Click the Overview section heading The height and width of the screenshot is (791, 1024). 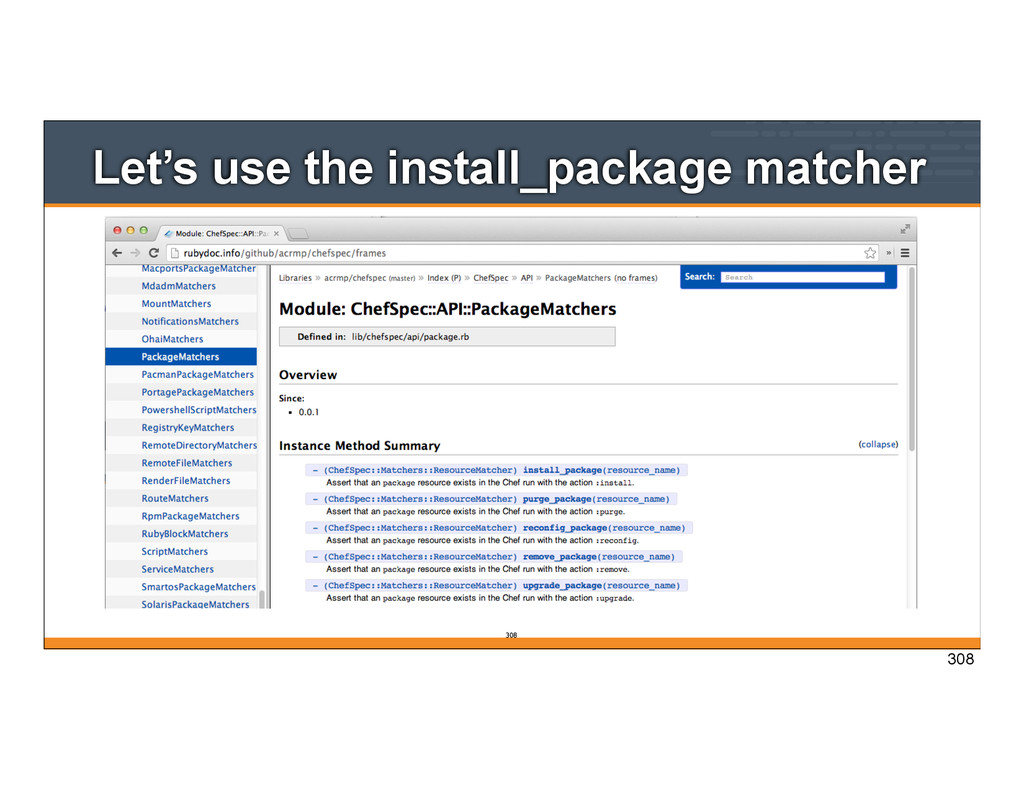point(308,375)
